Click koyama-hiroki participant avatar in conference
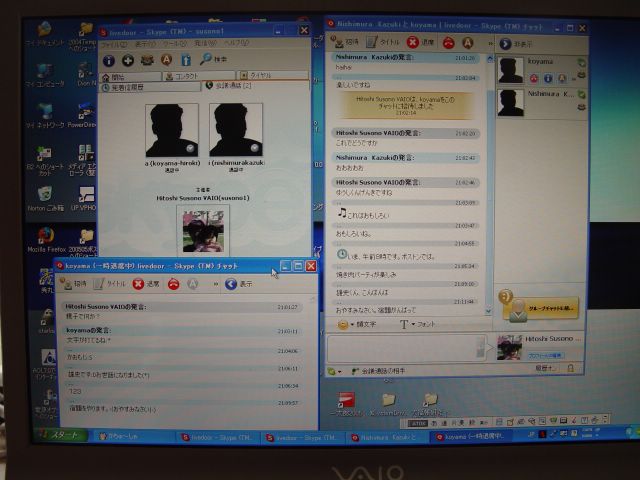 tap(172, 130)
